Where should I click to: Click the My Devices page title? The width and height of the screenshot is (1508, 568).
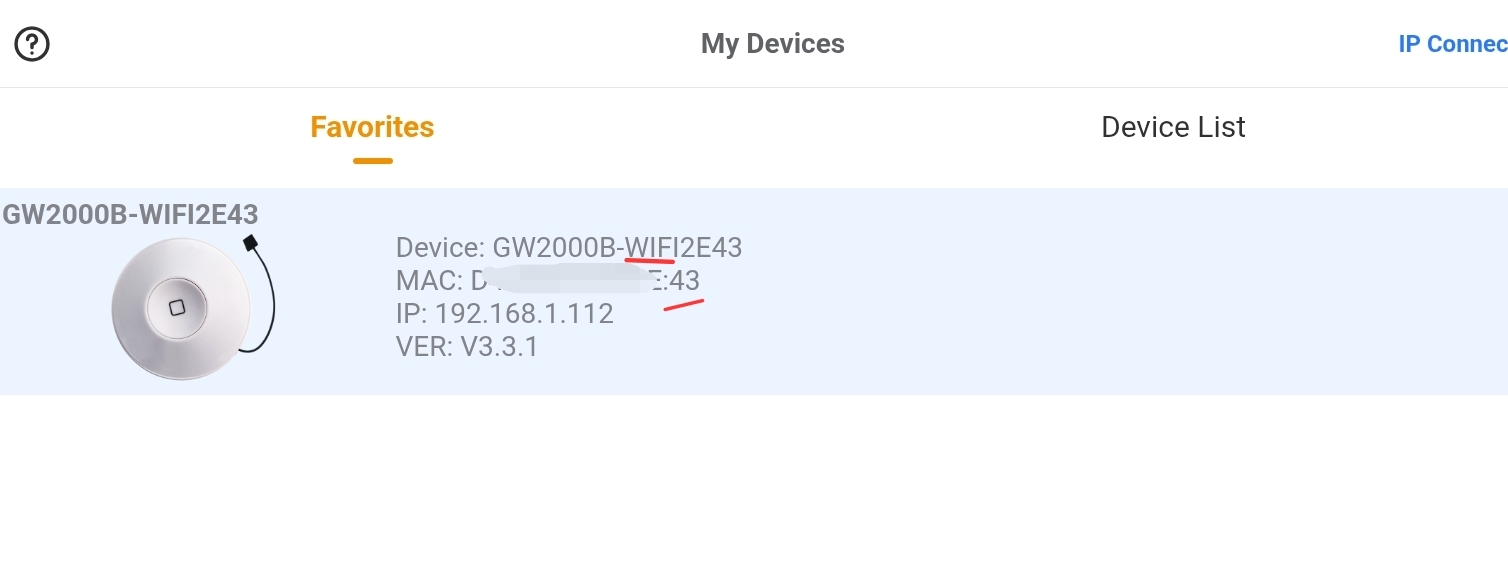(x=773, y=44)
